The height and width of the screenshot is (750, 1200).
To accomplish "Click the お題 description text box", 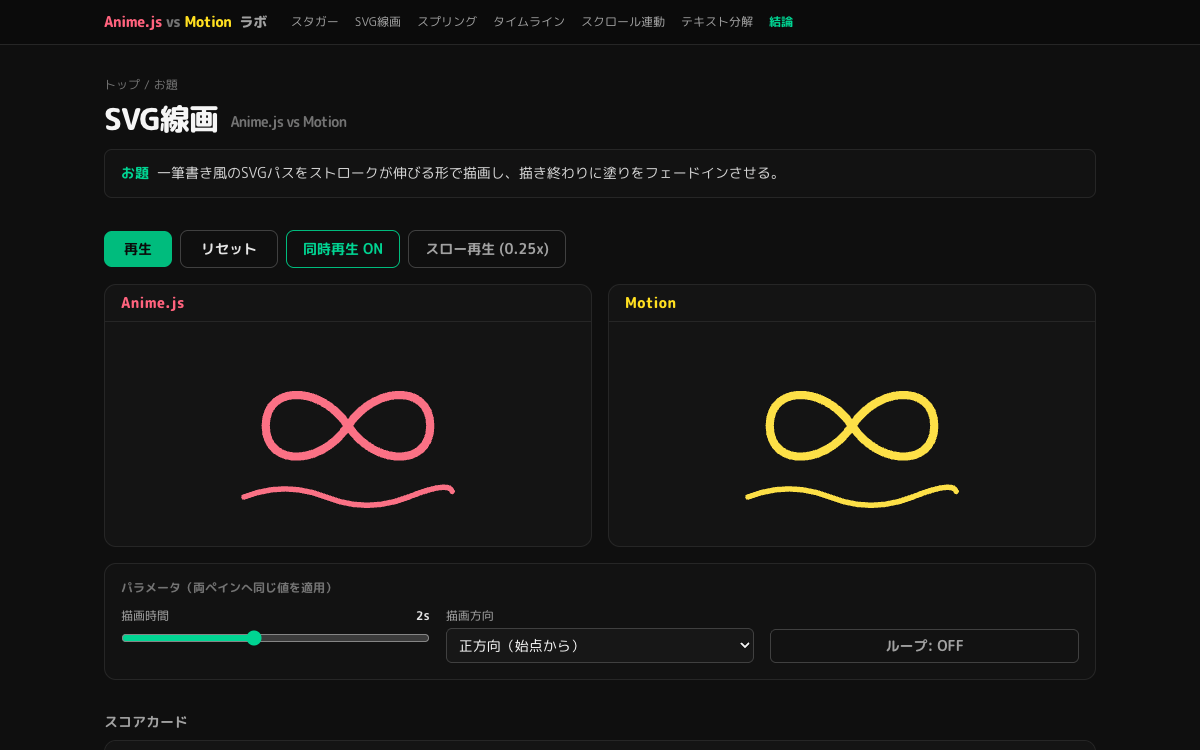I will (600, 174).
